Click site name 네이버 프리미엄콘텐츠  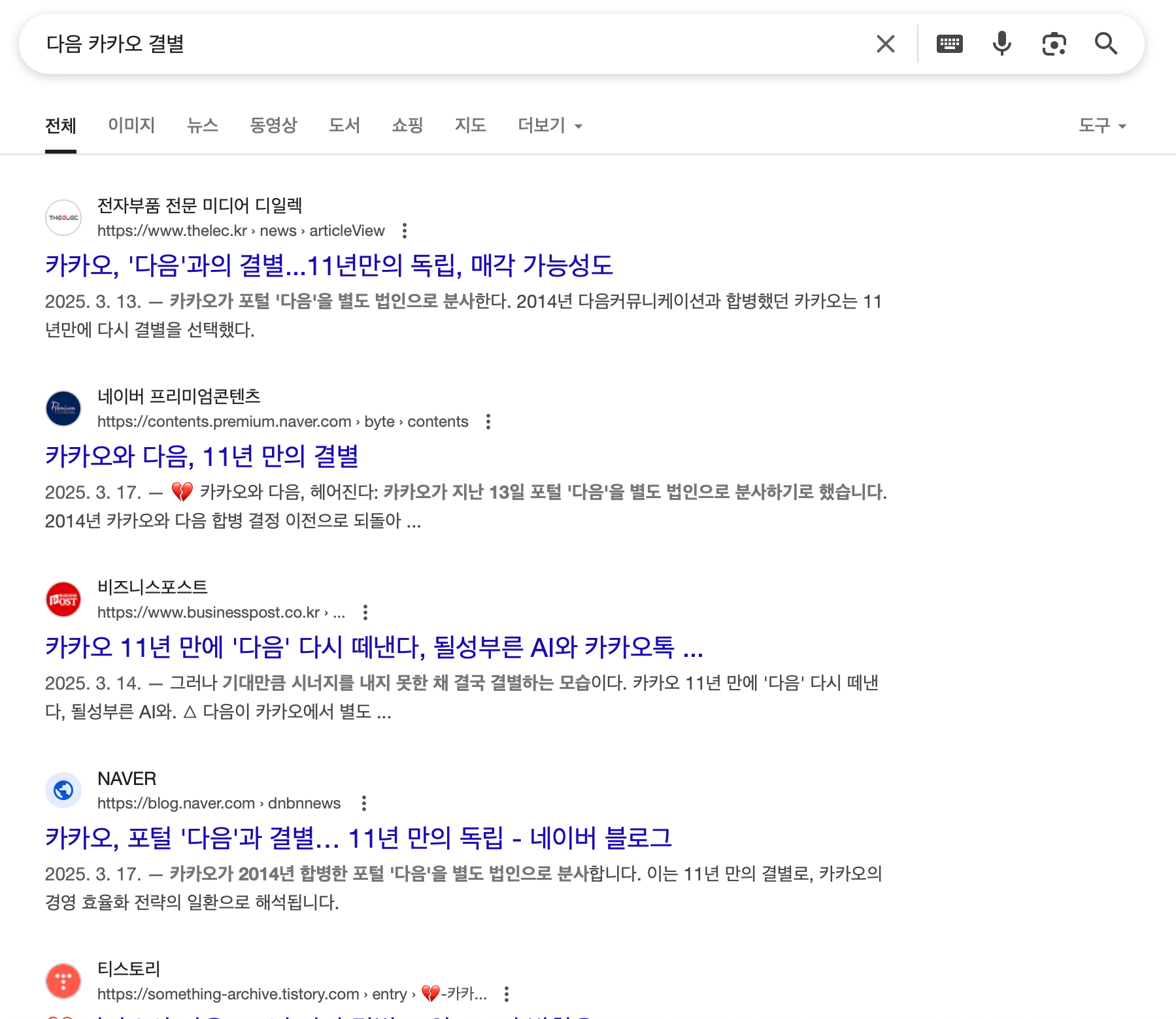[x=179, y=397]
